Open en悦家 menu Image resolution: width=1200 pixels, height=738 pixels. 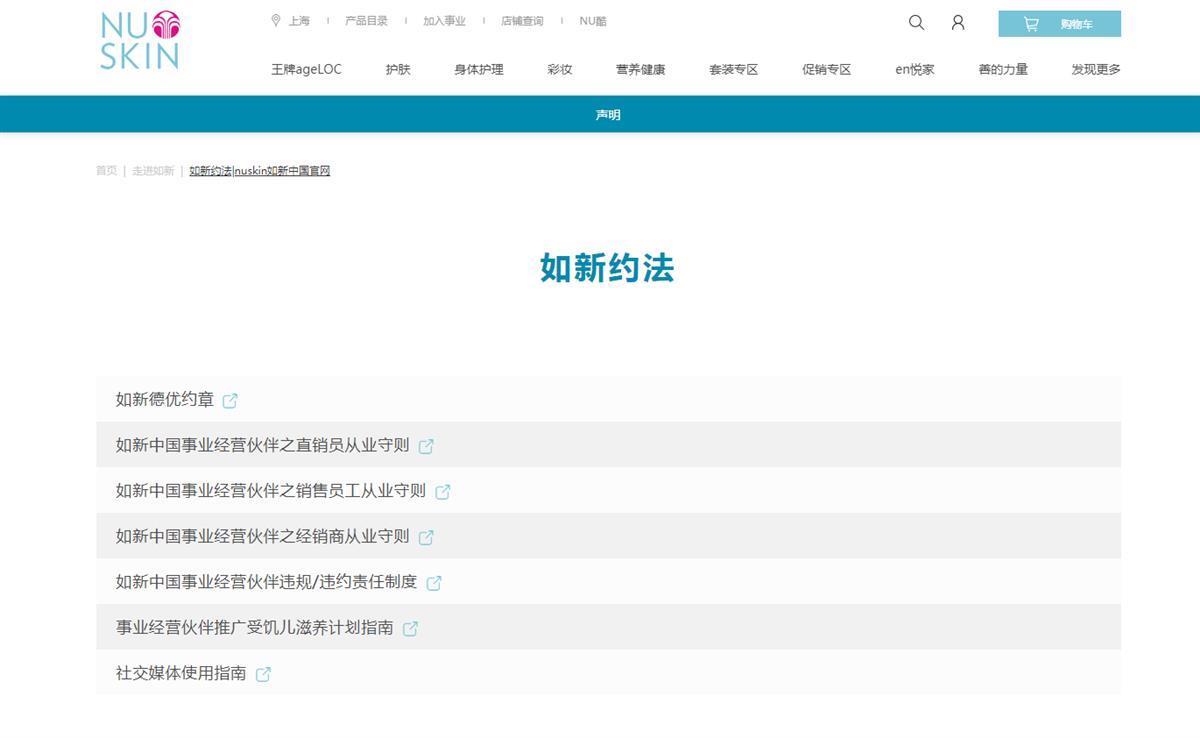click(x=915, y=70)
